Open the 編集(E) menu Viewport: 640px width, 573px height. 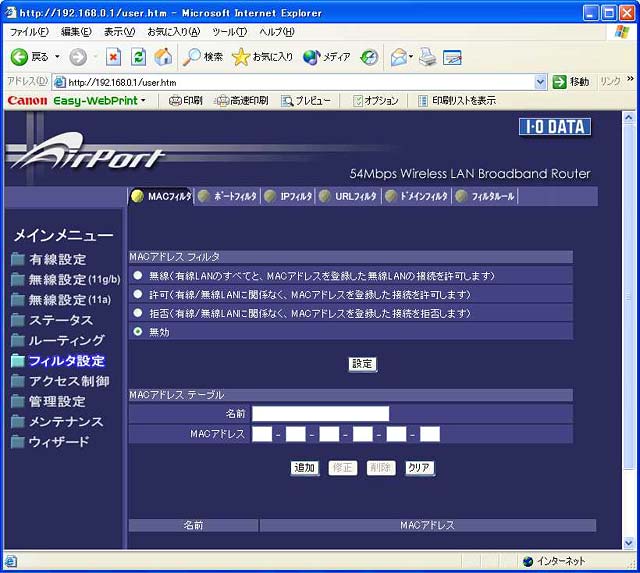click(76, 32)
